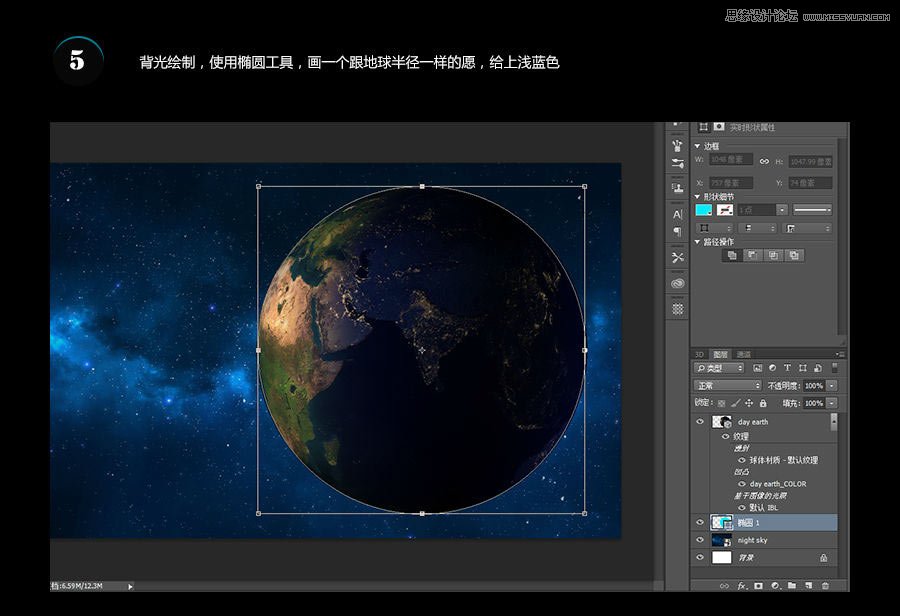Viewport: 900px width, 616px height.
Task: Select the Subtract Front Shape path operation
Action: pyautogui.click(x=752, y=255)
